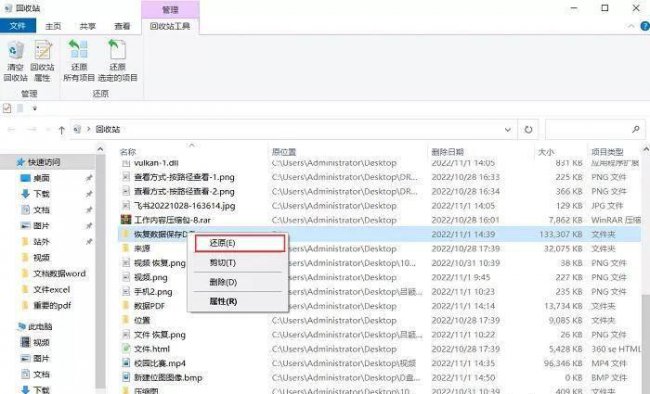Screen dimensions: 650x394
Task: Click the forward navigation arrow
Action: pyautogui.click(x=31, y=130)
